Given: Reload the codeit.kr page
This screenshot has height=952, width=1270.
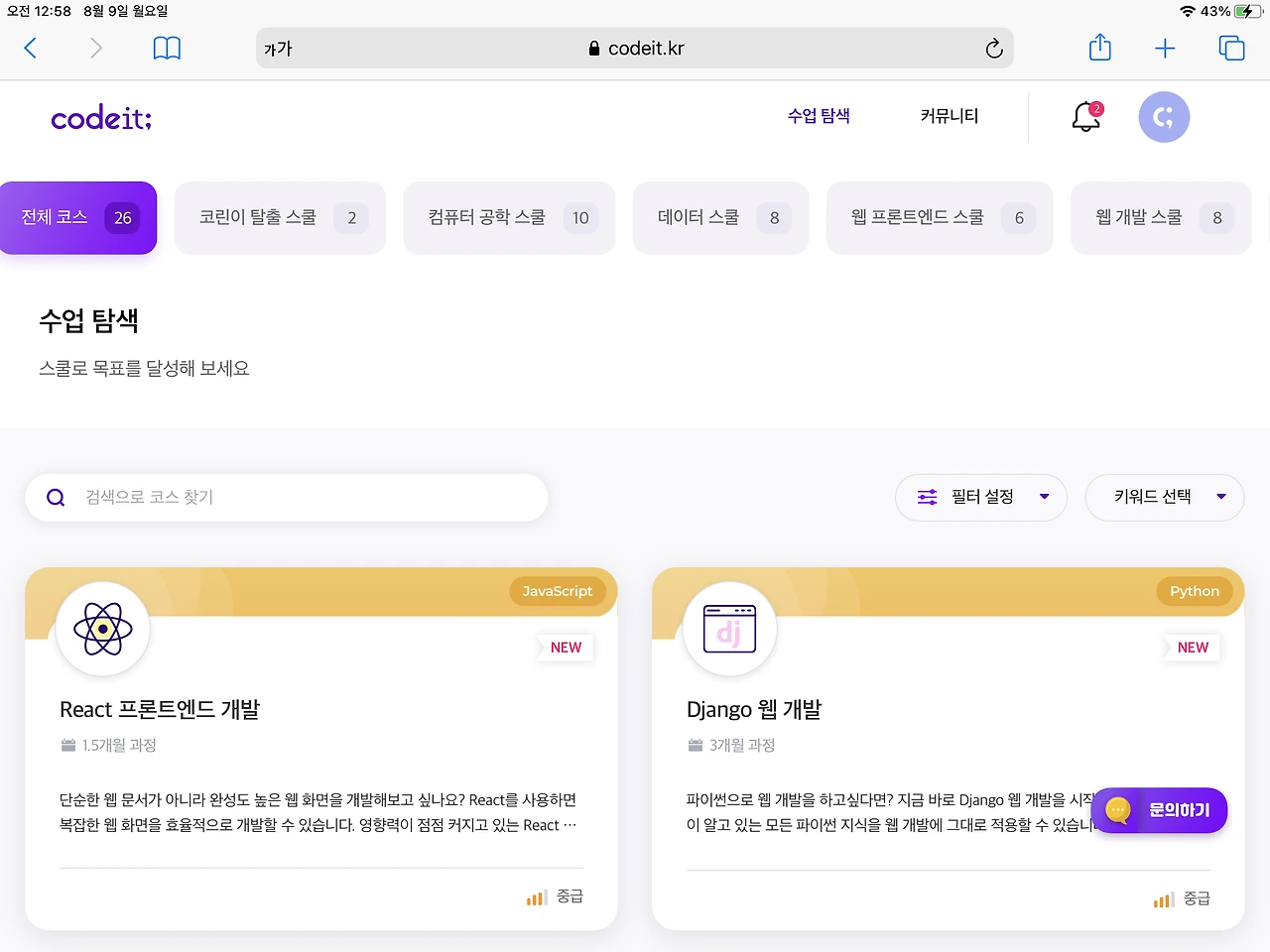Looking at the screenshot, I should tap(994, 48).
